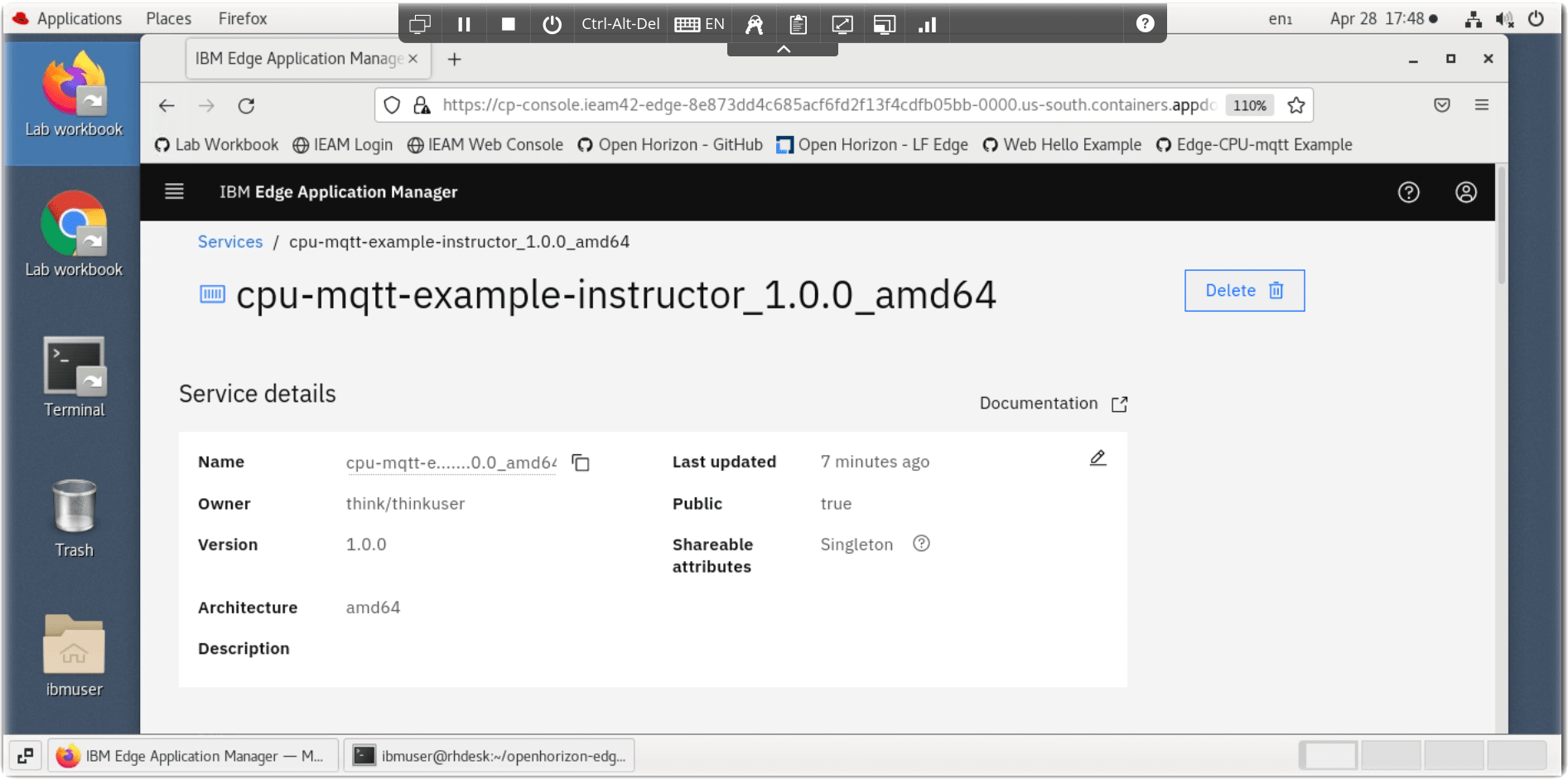Click the show desktop button in taskbar
The height and width of the screenshot is (779, 1568).
point(25,756)
